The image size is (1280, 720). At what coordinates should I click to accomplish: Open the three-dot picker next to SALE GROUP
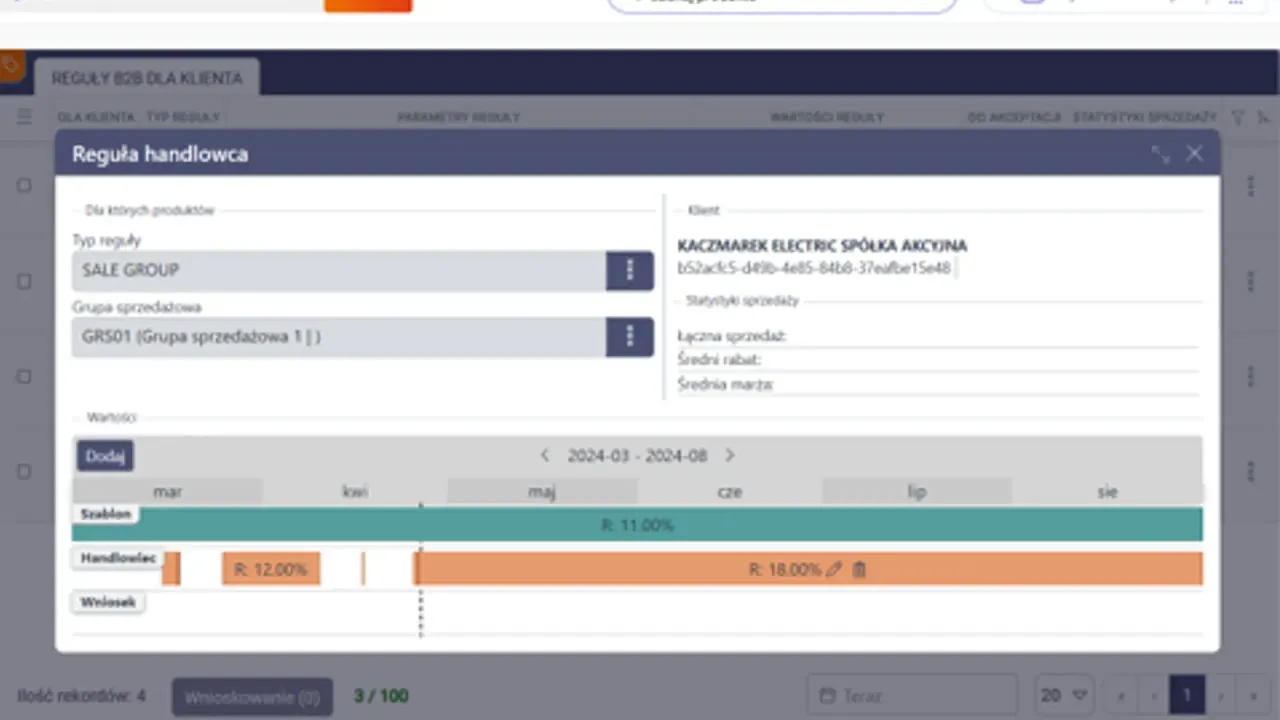click(630, 270)
